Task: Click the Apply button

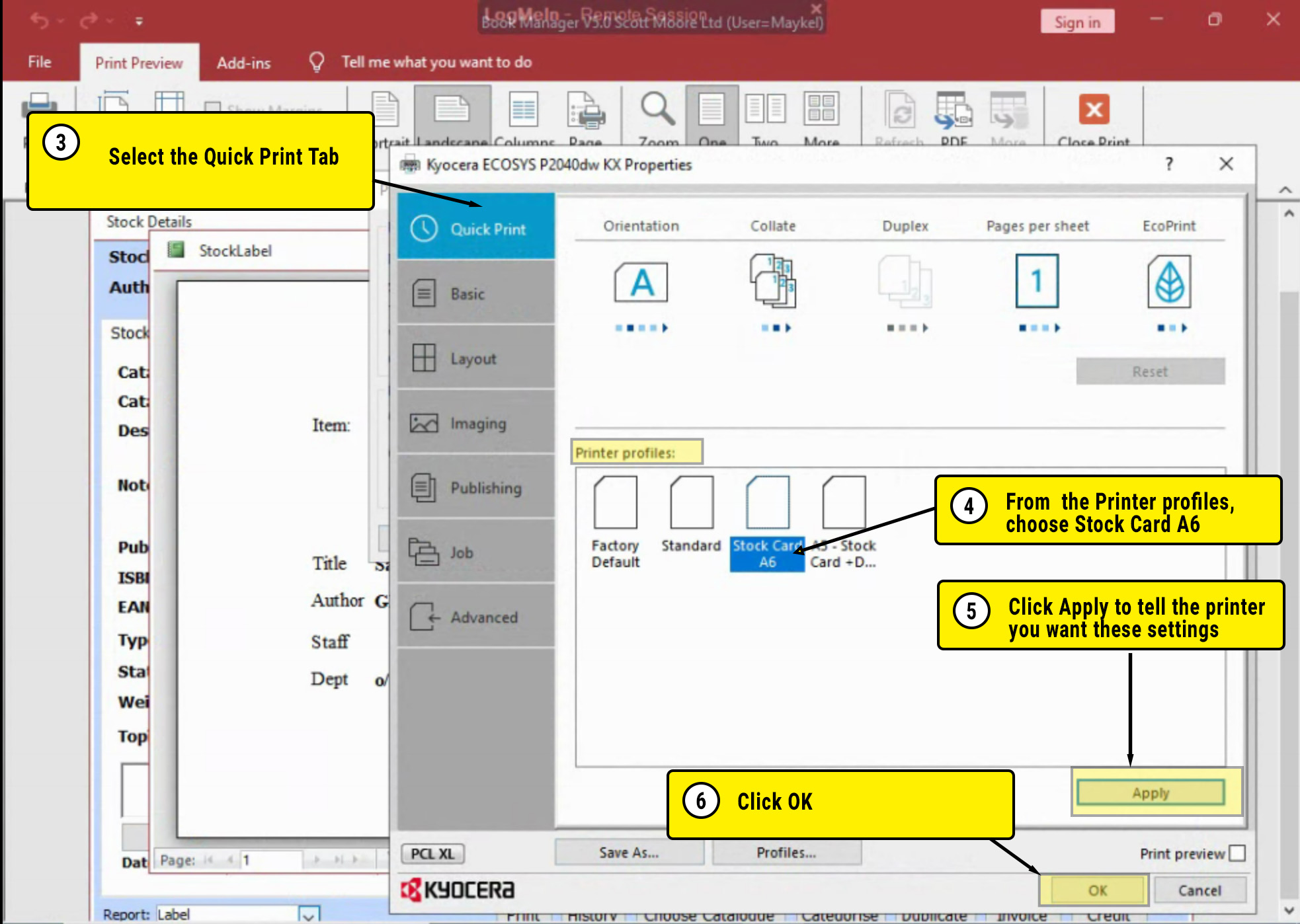Action: [1151, 792]
